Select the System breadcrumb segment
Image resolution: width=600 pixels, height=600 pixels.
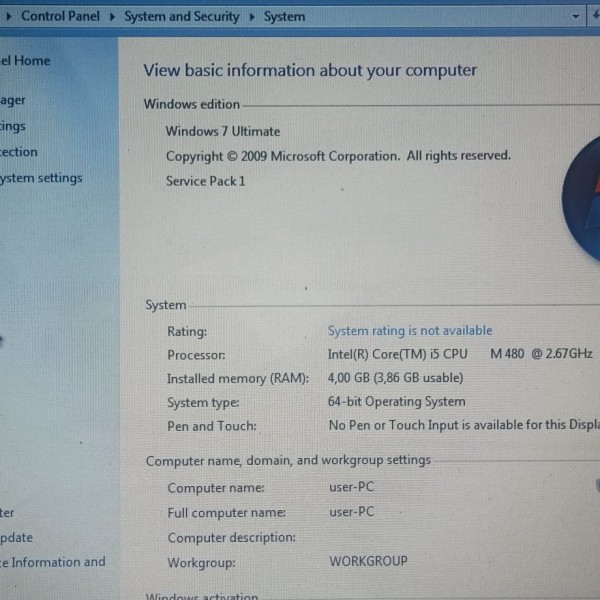tap(284, 16)
